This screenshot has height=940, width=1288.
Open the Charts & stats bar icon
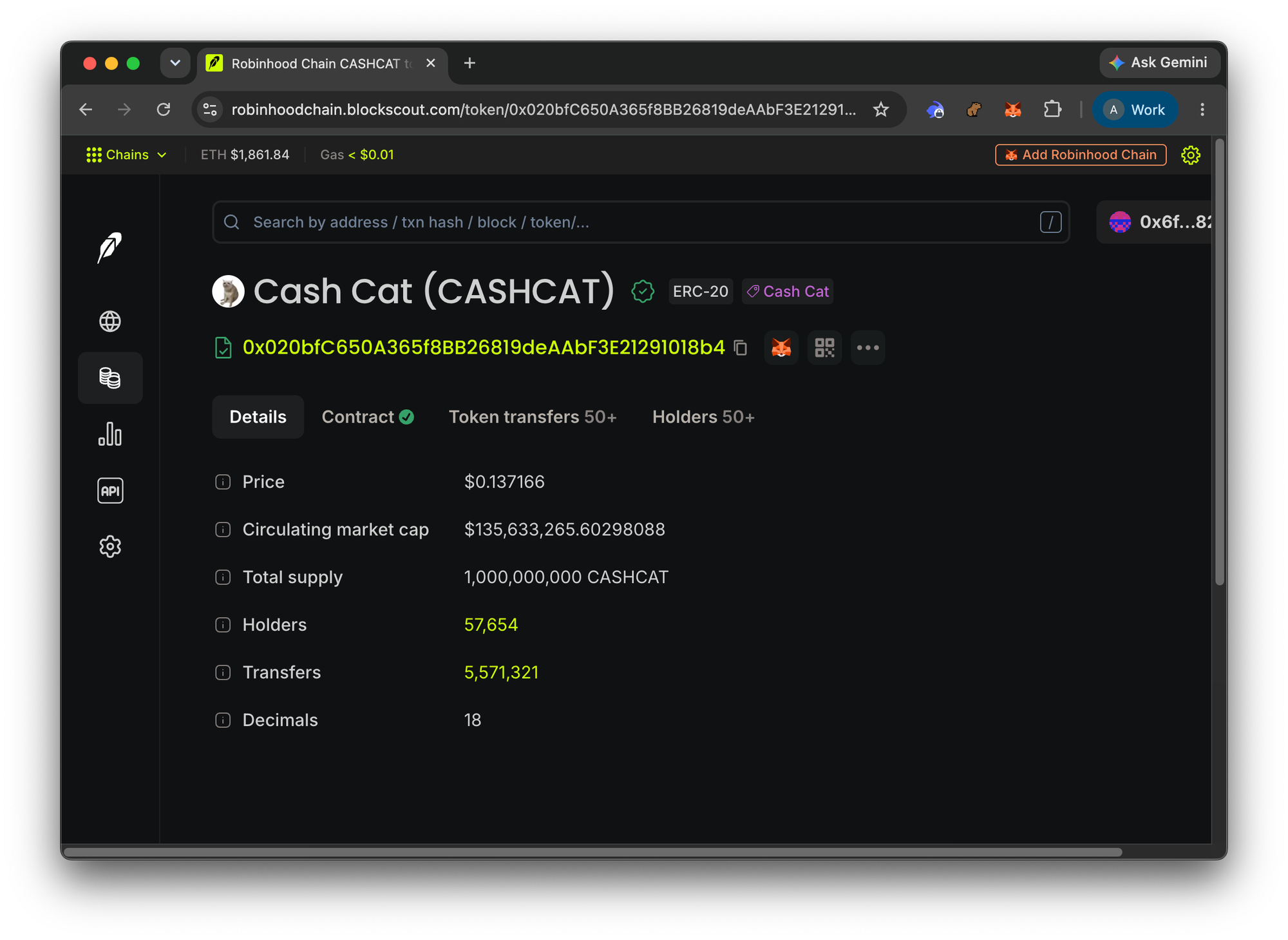coord(110,434)
